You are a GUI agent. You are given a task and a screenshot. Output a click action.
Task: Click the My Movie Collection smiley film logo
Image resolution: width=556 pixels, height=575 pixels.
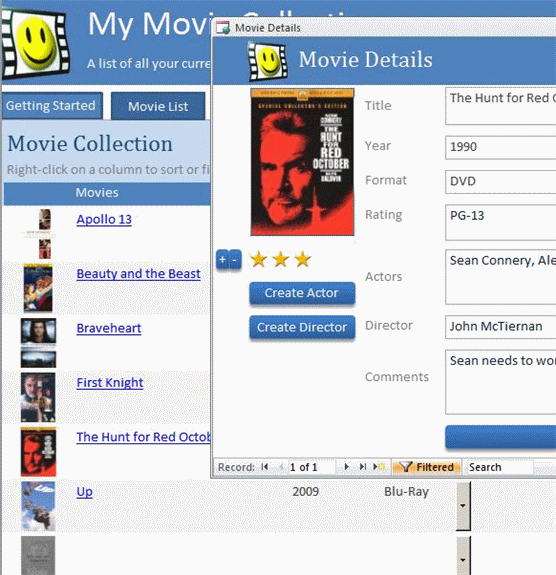click(35, 44)
